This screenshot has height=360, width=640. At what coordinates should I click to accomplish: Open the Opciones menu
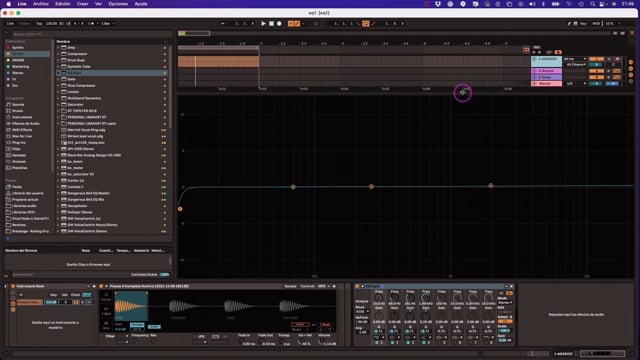click(x=118, y=4)
